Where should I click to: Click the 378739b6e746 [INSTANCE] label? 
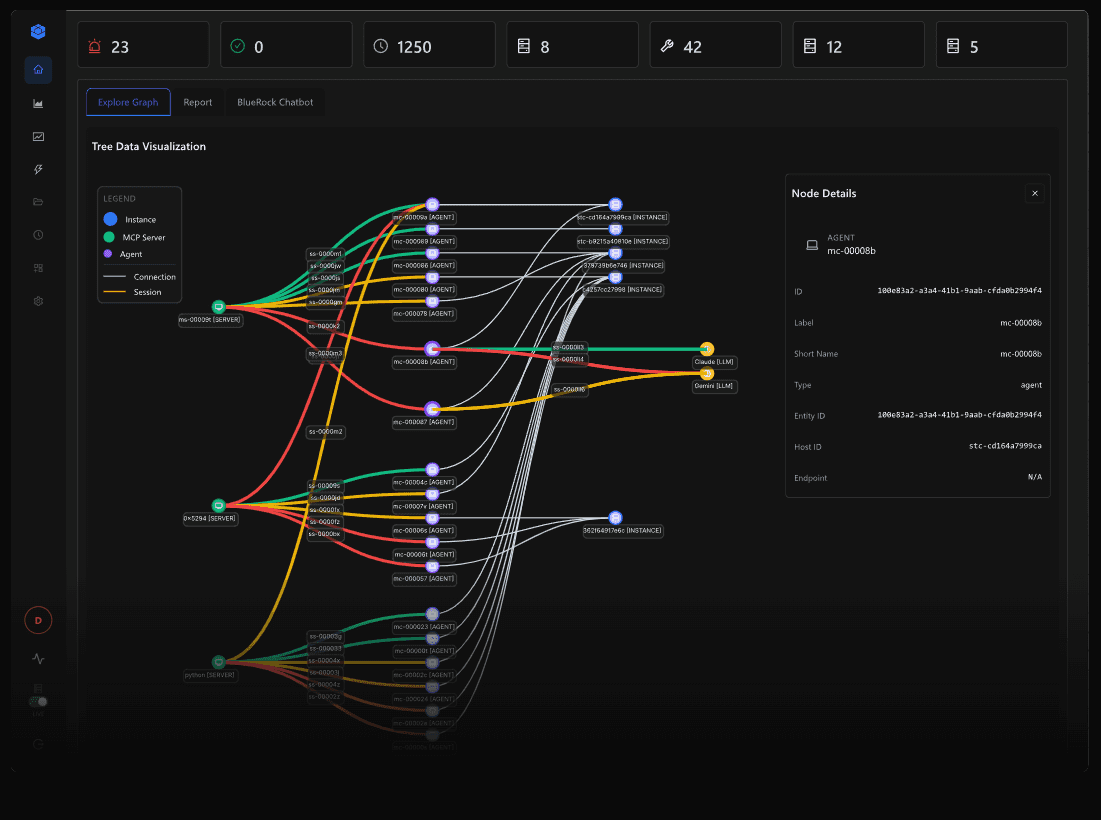(x=624, y=265)
